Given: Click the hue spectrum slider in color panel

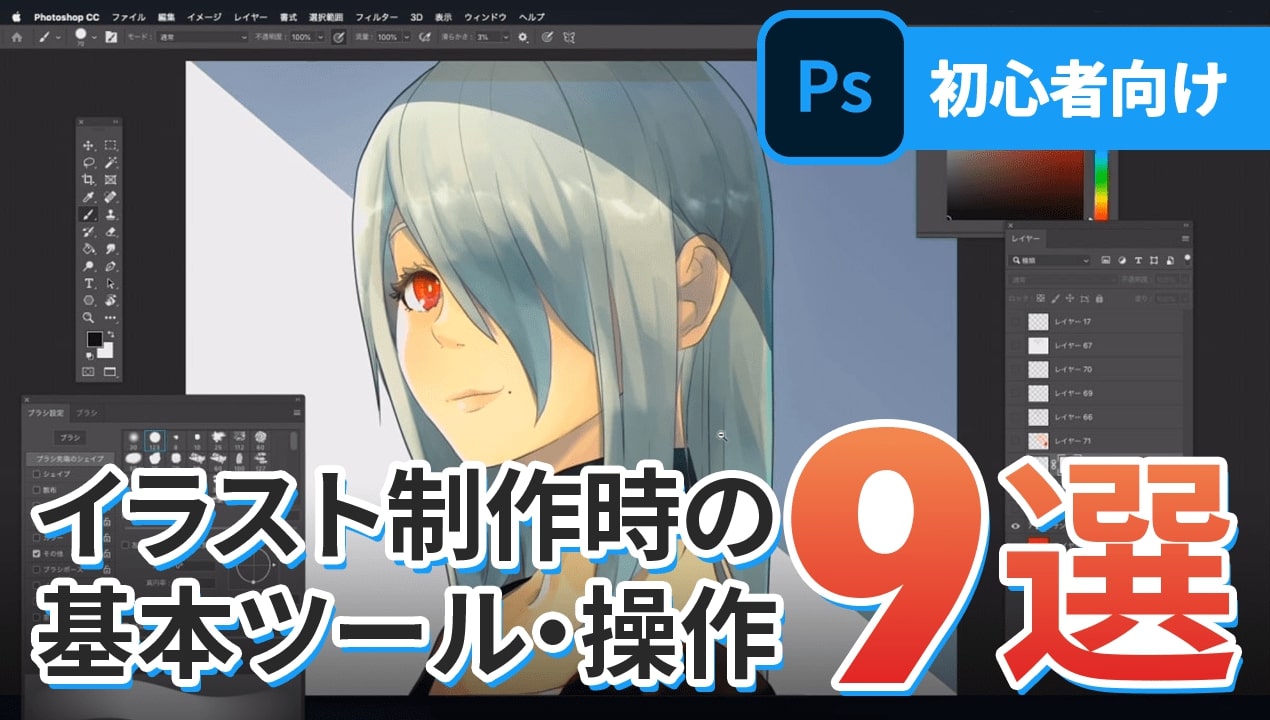Looking at the screenshot, I should (x=1101, y=185).
